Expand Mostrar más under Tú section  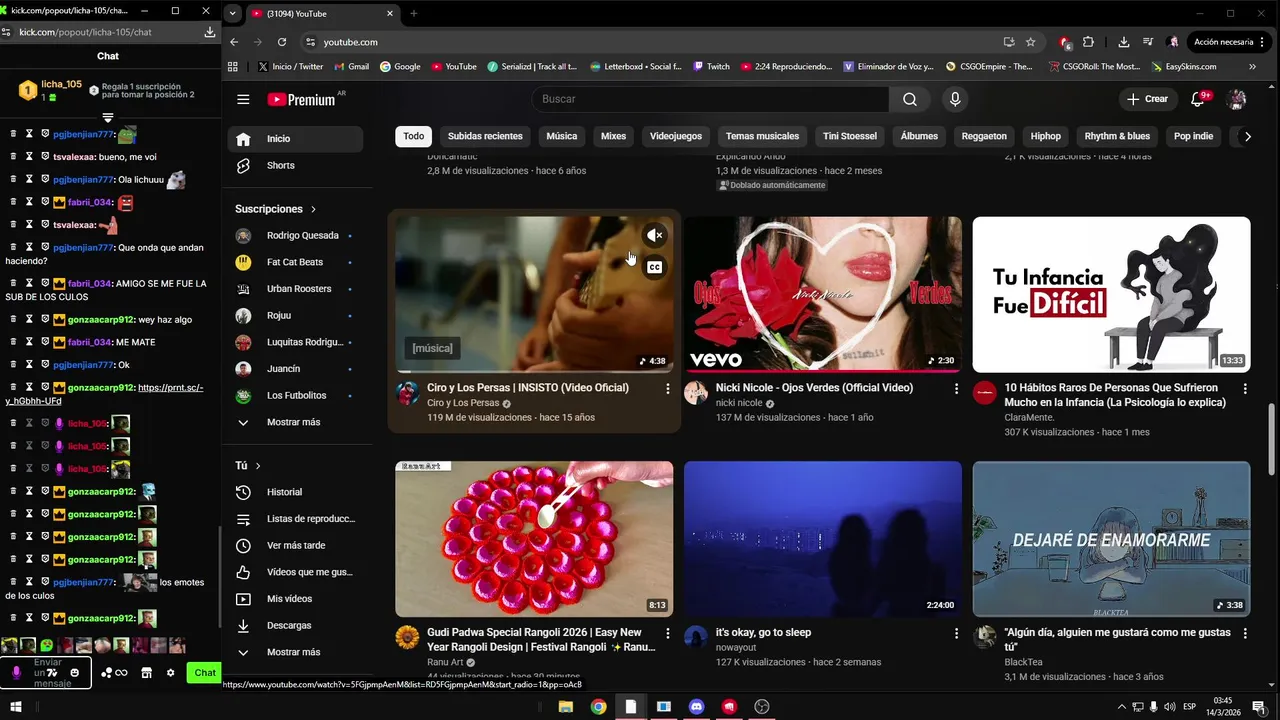click(295, 652)
